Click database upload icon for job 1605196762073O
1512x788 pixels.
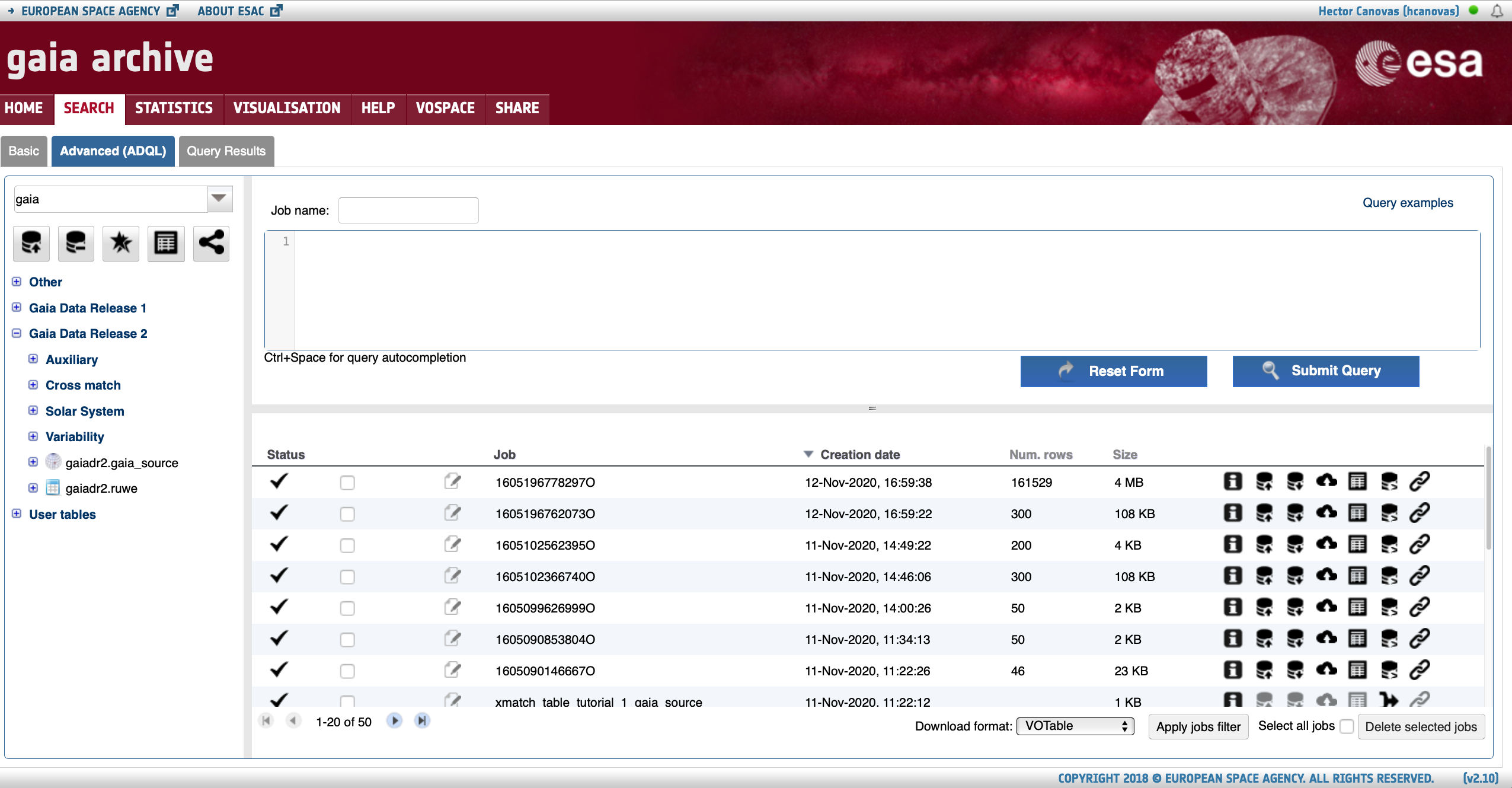tap(1264, 513)
